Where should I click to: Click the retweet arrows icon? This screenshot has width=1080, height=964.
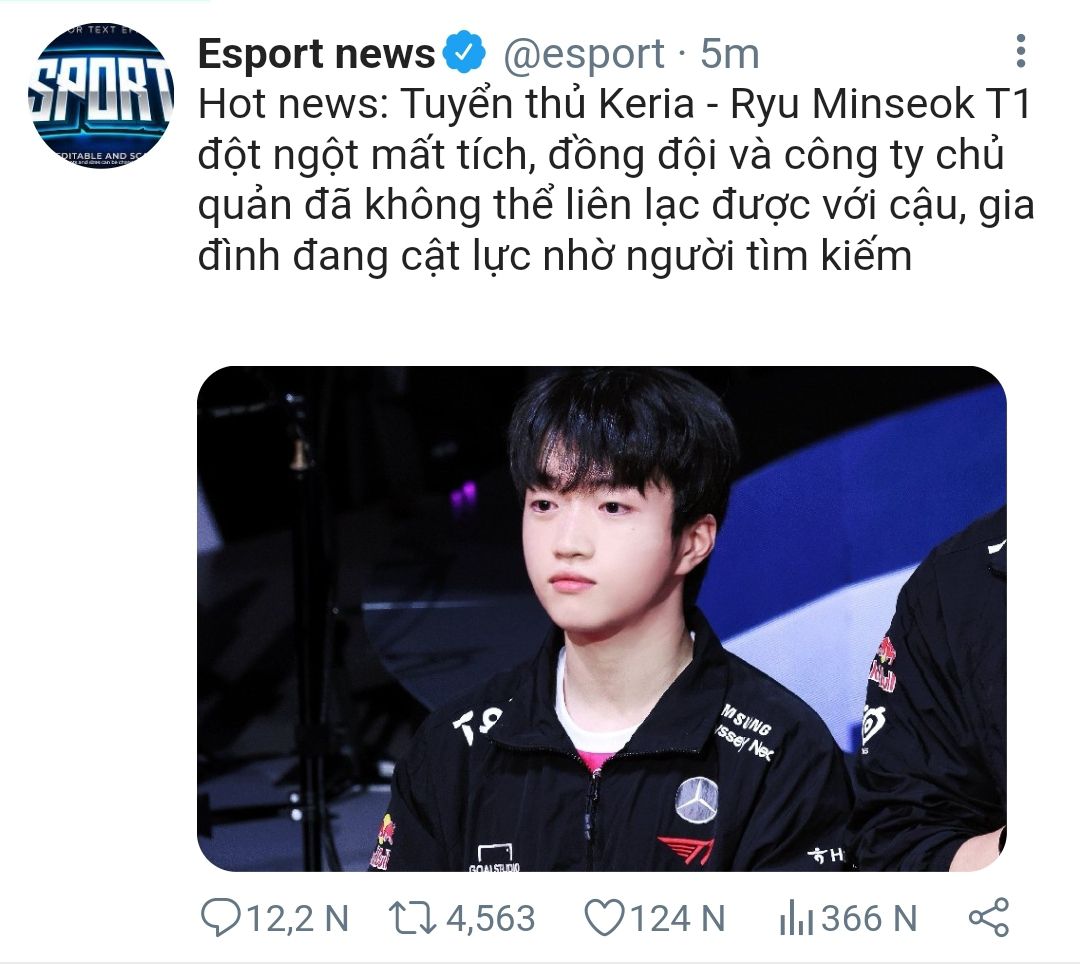coord(412,919)
